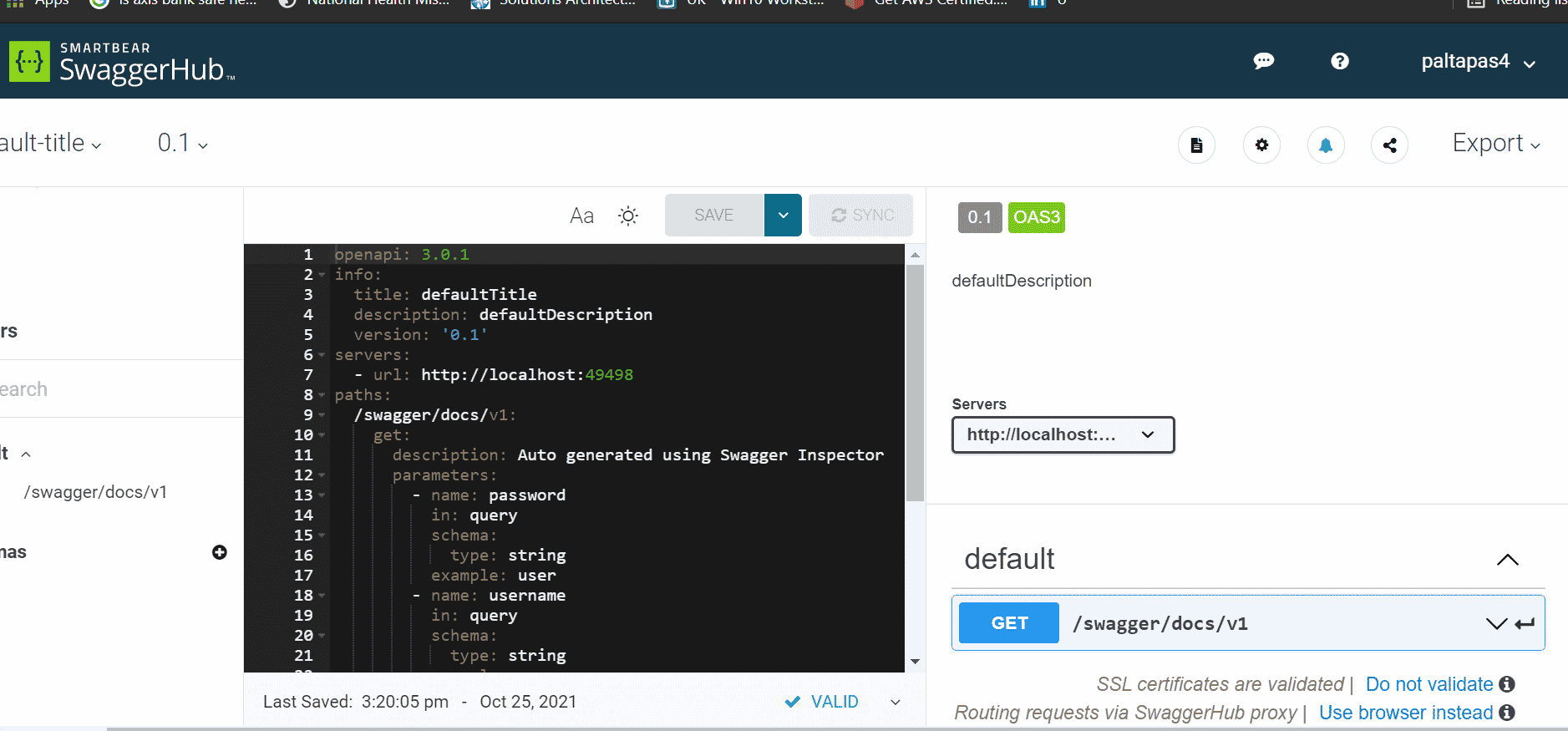Click the SAVE button
1568x731 pixels.
coord(714,216)
